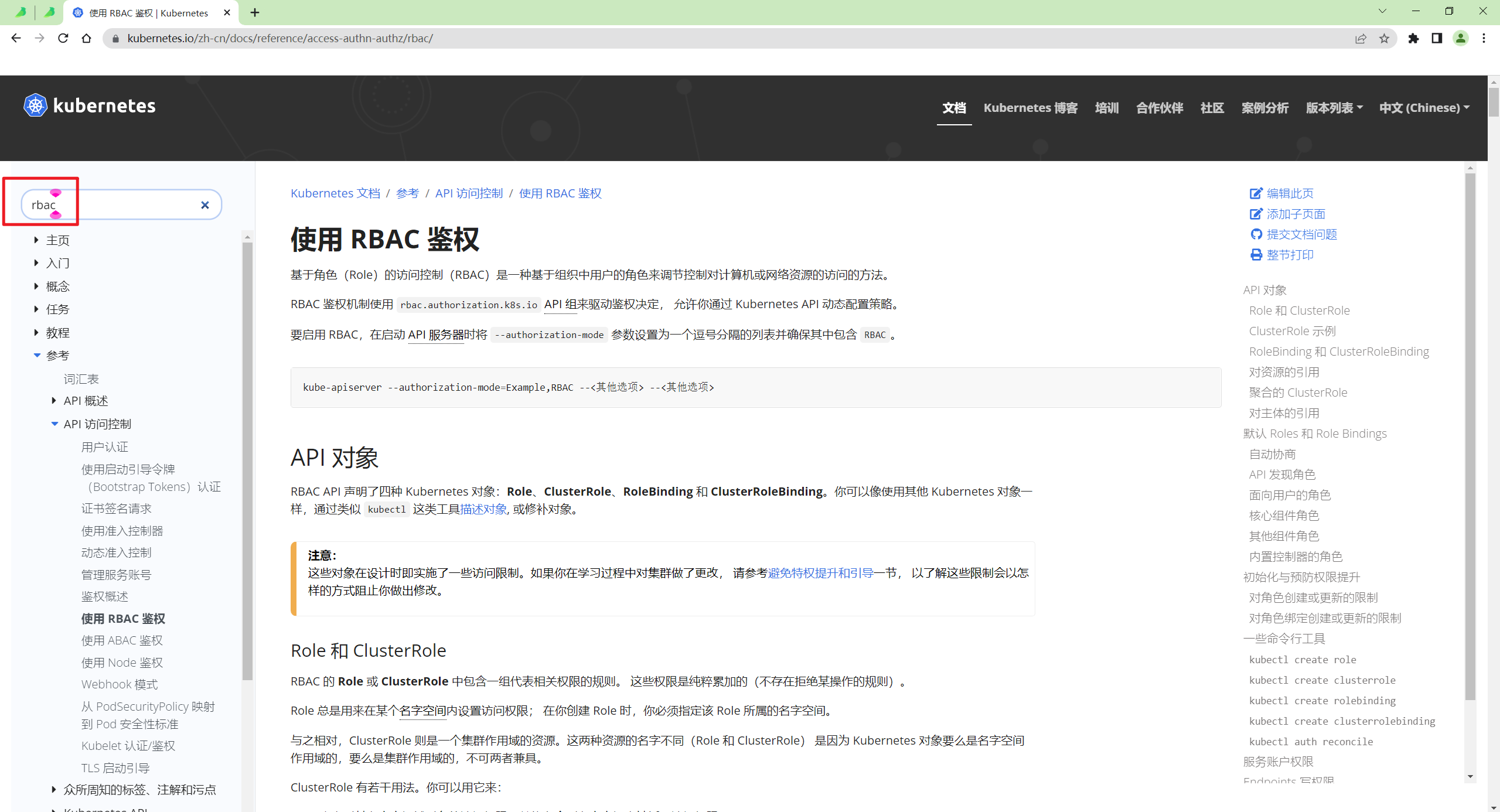Click the right contents panel scrollbar thumb
This screenshot has width=1500, height=812.
(x=1470, y=436)
